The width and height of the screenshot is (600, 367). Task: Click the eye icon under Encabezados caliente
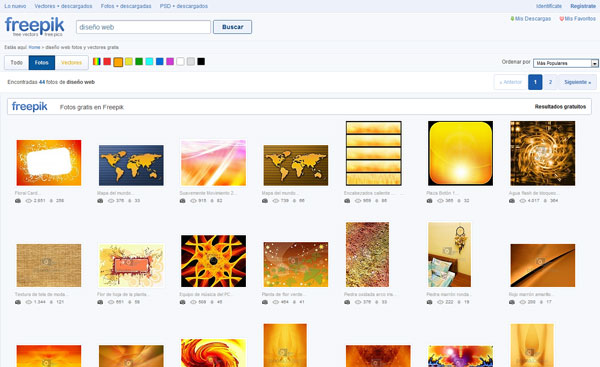[x=358, y=201]
